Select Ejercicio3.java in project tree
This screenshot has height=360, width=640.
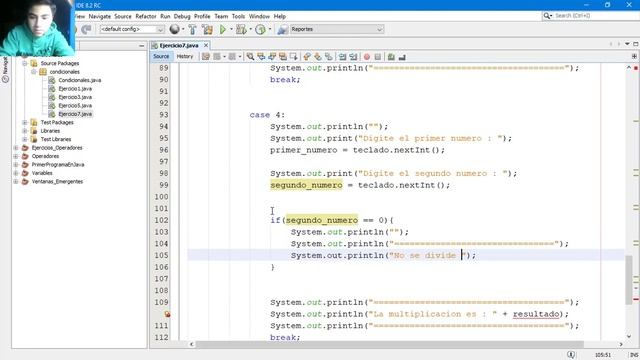[75, 97]
